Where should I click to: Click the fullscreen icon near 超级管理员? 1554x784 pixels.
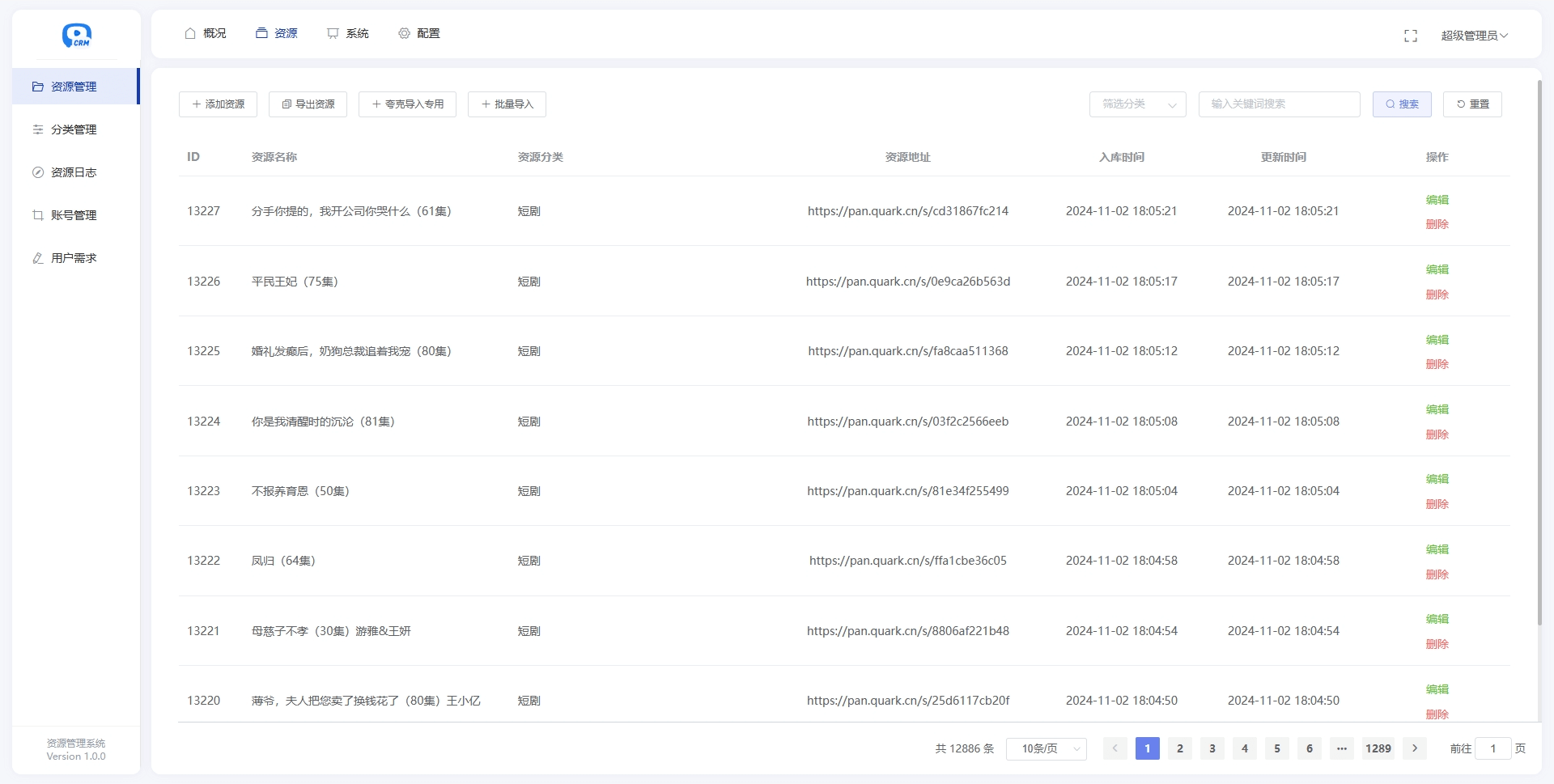(x=1411, y=36)
